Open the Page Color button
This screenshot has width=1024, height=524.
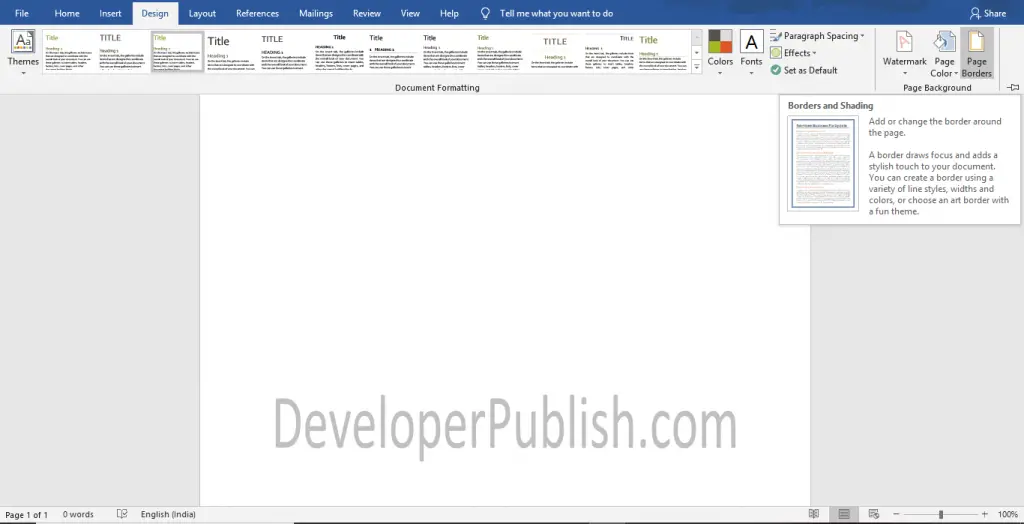[944, 53]
